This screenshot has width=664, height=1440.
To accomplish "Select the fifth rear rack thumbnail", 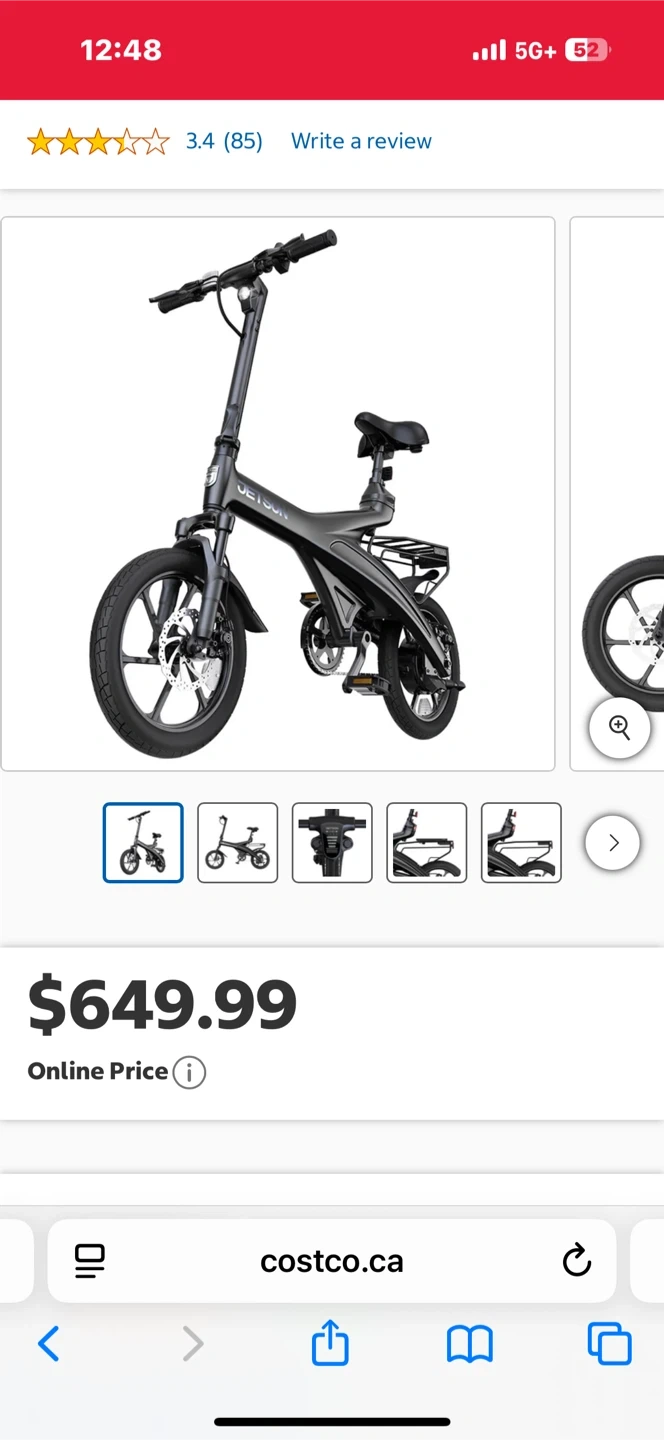I will pos(521,843).
